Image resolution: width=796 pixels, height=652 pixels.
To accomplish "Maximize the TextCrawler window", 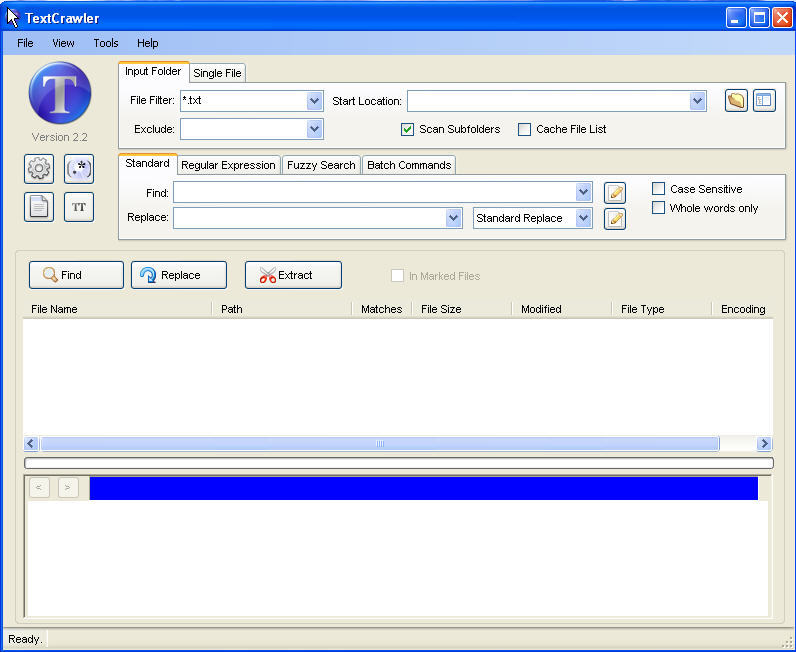I will coord(759,18).
